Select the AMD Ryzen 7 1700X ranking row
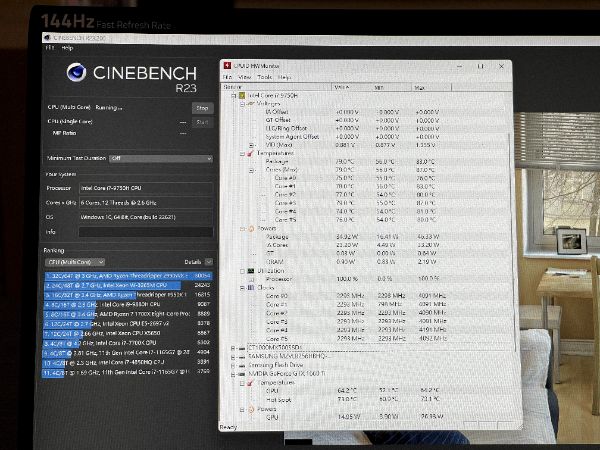This screenshot has height=450, width=600. click(x=128, y=314)
